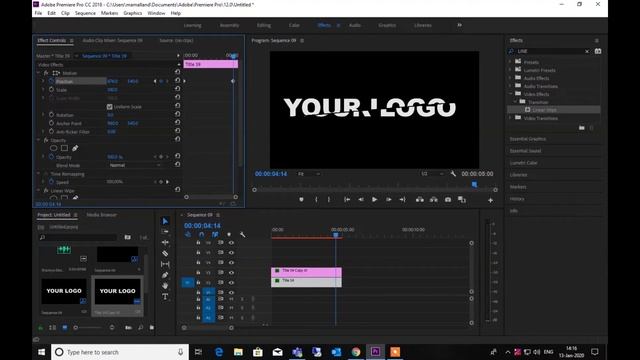Toggle Rotation animation stopwatch
This screenshot has height=360, width=640.
click(x=51, y=115)
